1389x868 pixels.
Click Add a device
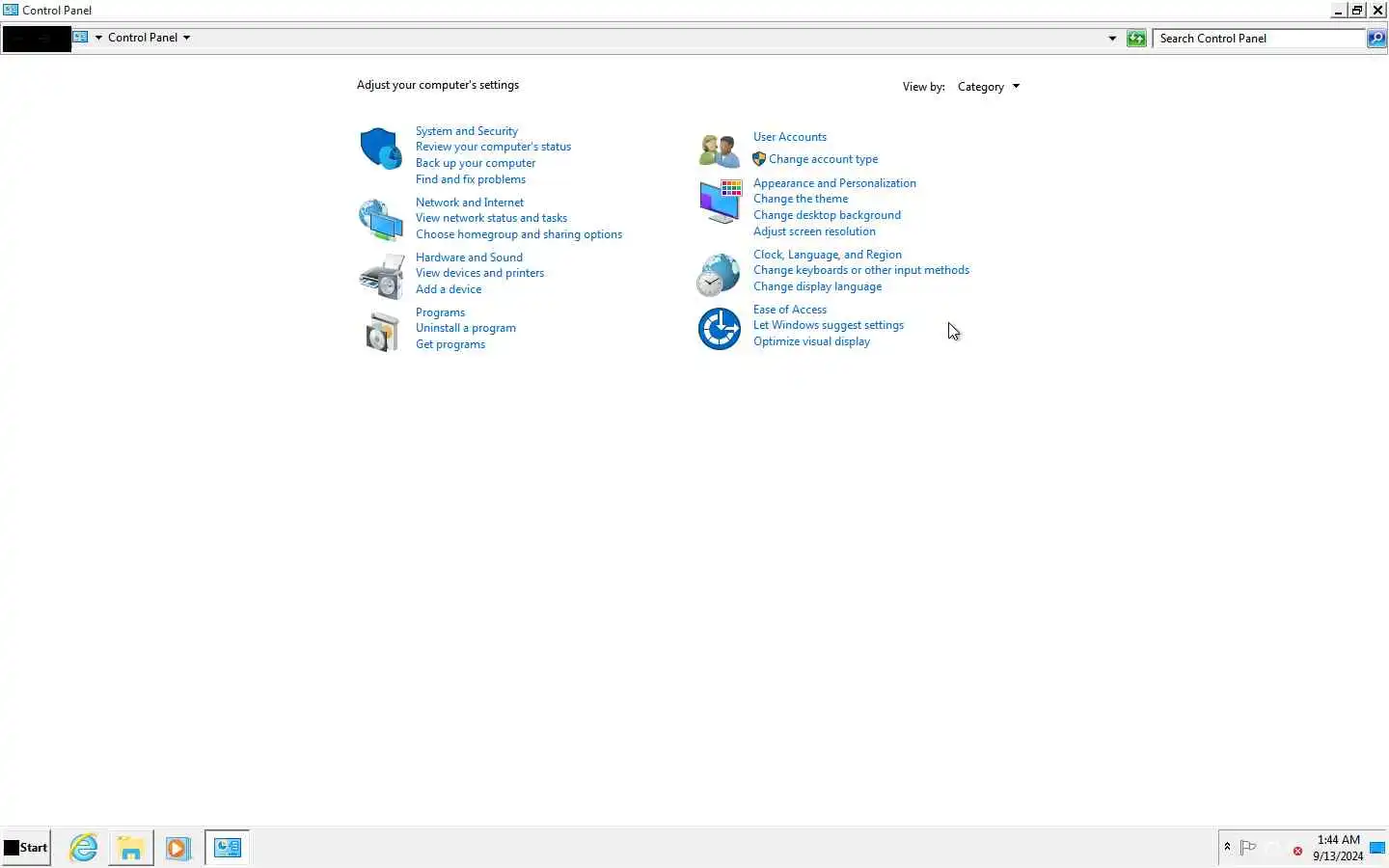coord(449,289)
